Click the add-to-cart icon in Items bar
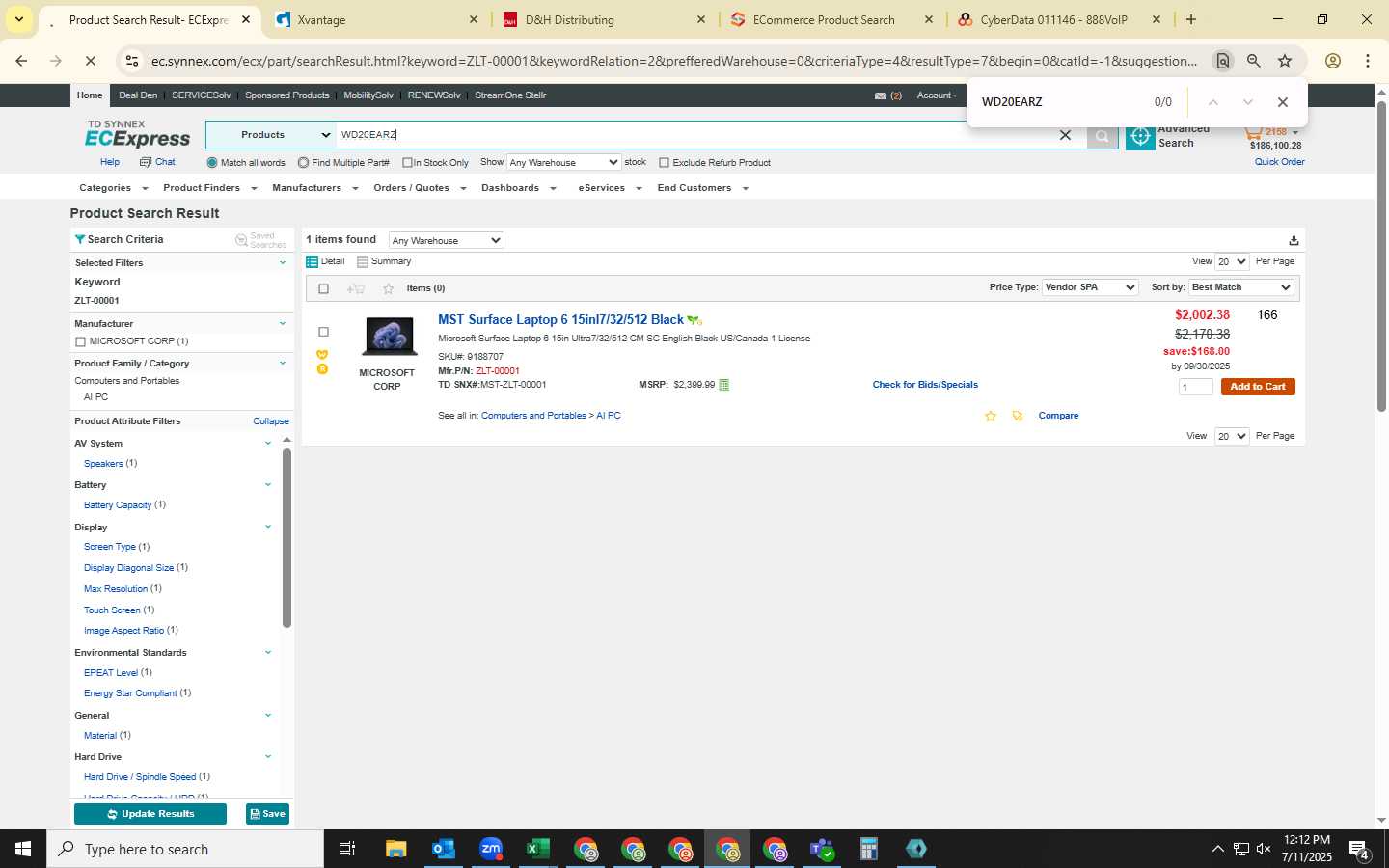Image resolution: width=1389 pixels, height=868 pixels. [x=356, y=288]
